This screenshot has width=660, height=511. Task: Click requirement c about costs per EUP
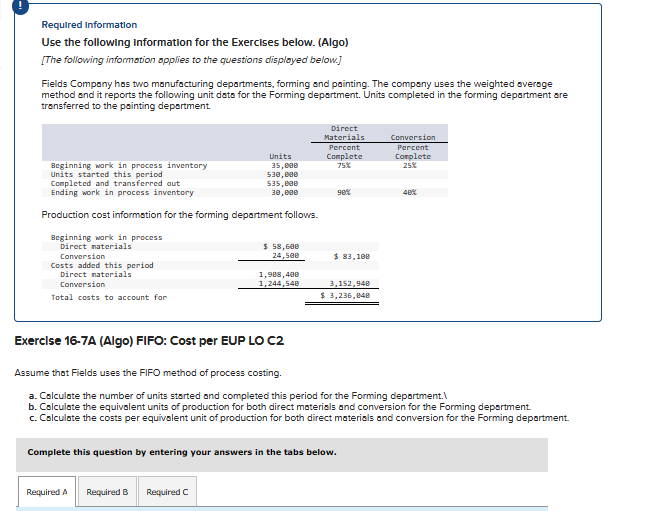299,418
